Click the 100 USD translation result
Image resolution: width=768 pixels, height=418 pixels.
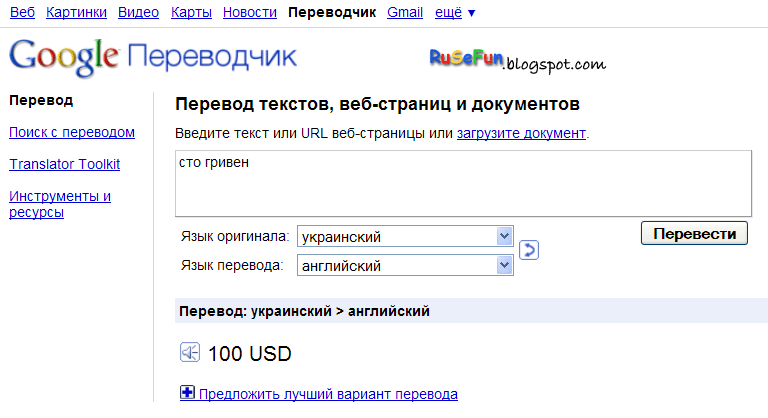coord(250,354)
